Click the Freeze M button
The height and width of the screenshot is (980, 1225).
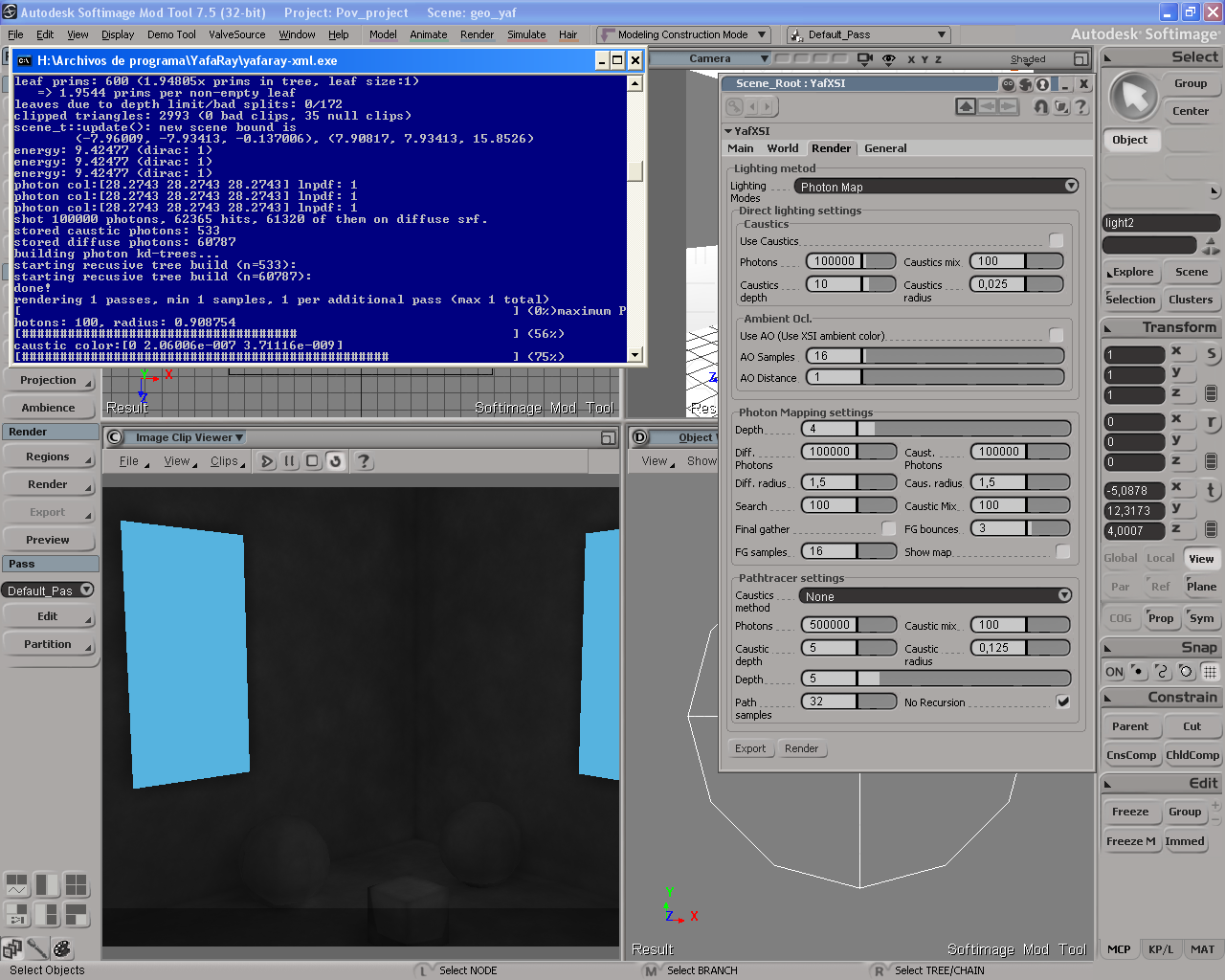coord(1131,841)
